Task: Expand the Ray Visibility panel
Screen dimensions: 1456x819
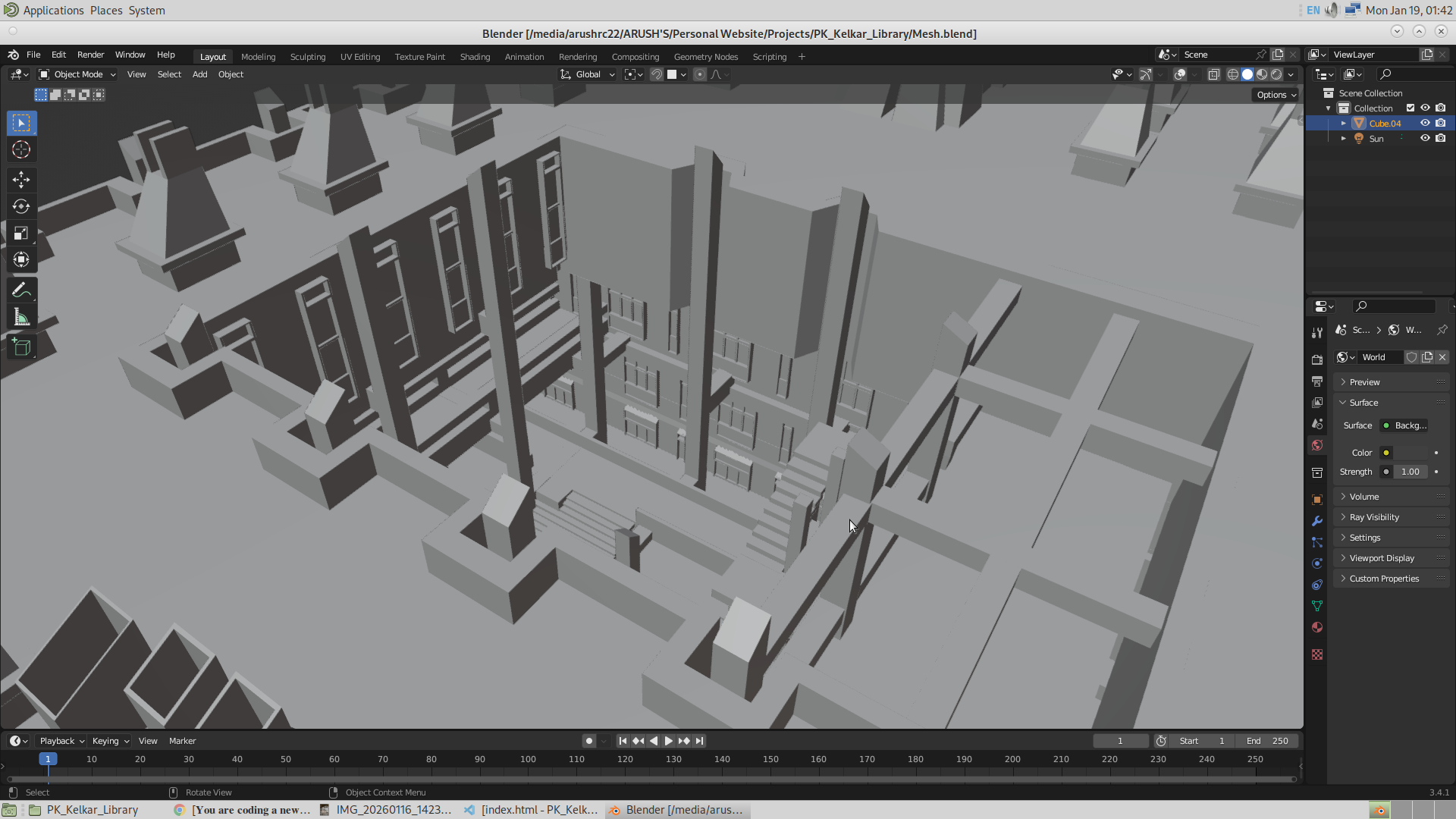Action: [x=1374, y=517]
